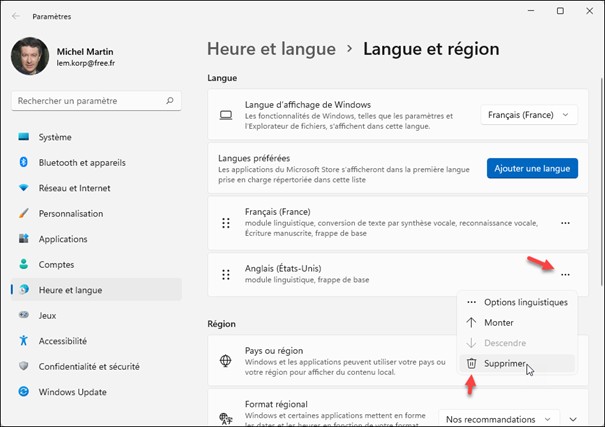Viewport: 605px width, 427px height.
Task: Click the Windows Update refresh icon
Action: click(x=24, y=392)
